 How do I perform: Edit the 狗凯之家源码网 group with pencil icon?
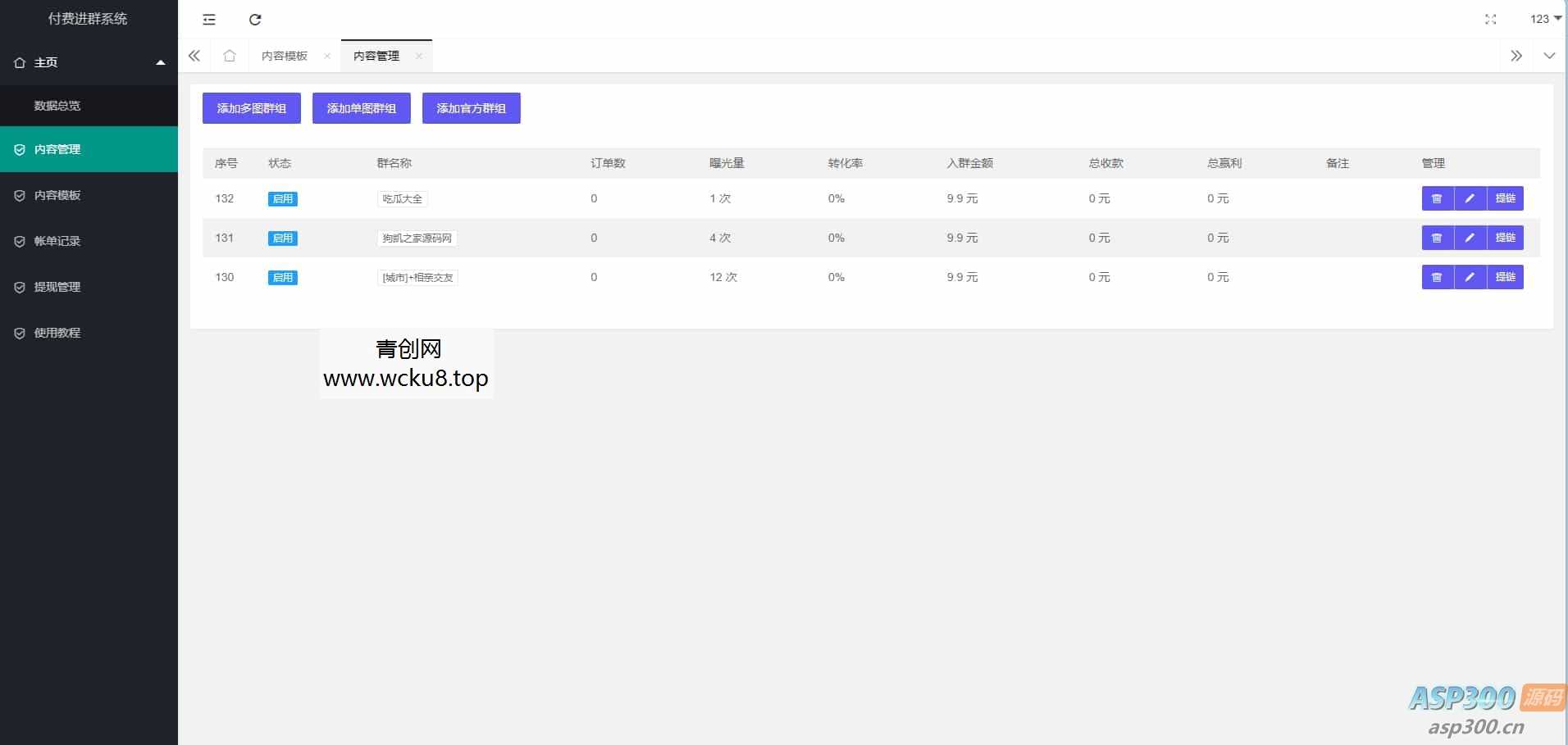pyautogui.click(x=1470, y=238)
